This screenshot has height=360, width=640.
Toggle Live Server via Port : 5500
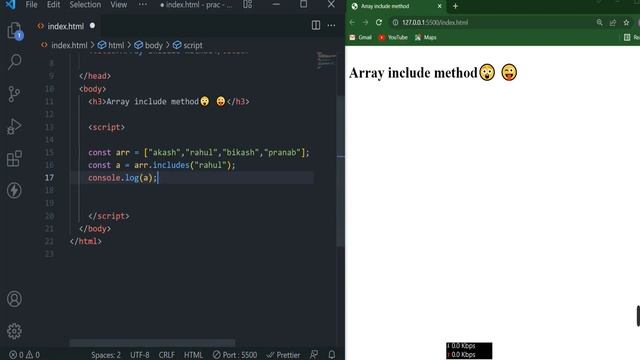(x=235, y=355)
